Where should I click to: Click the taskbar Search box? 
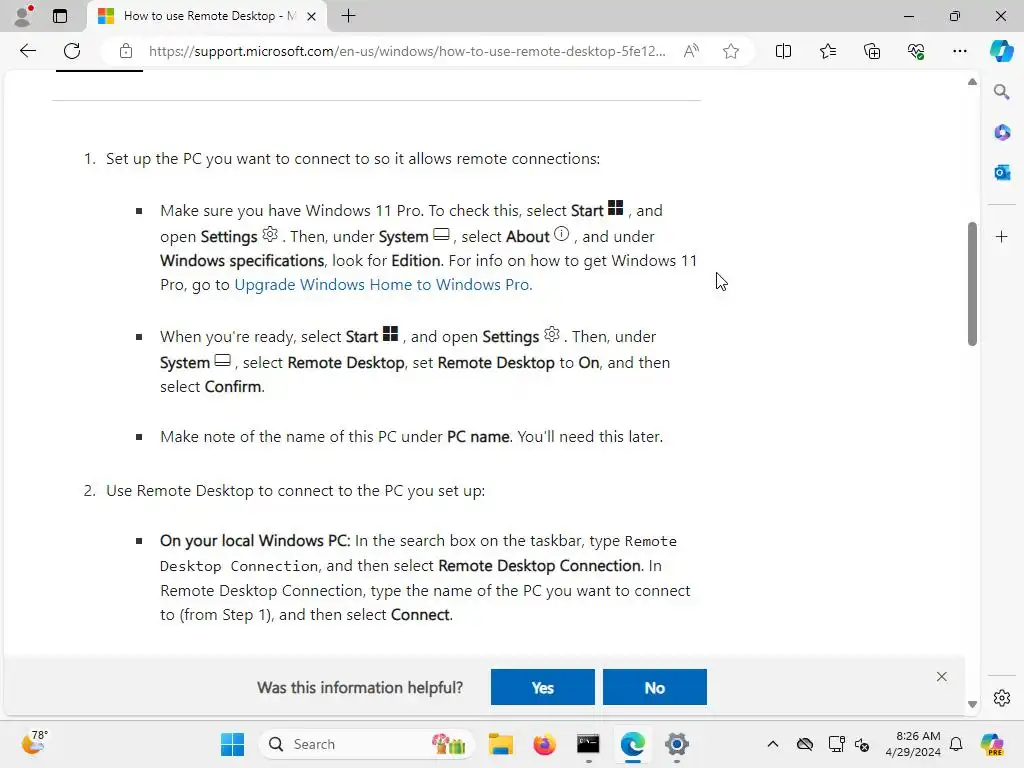tap(366, 744)
